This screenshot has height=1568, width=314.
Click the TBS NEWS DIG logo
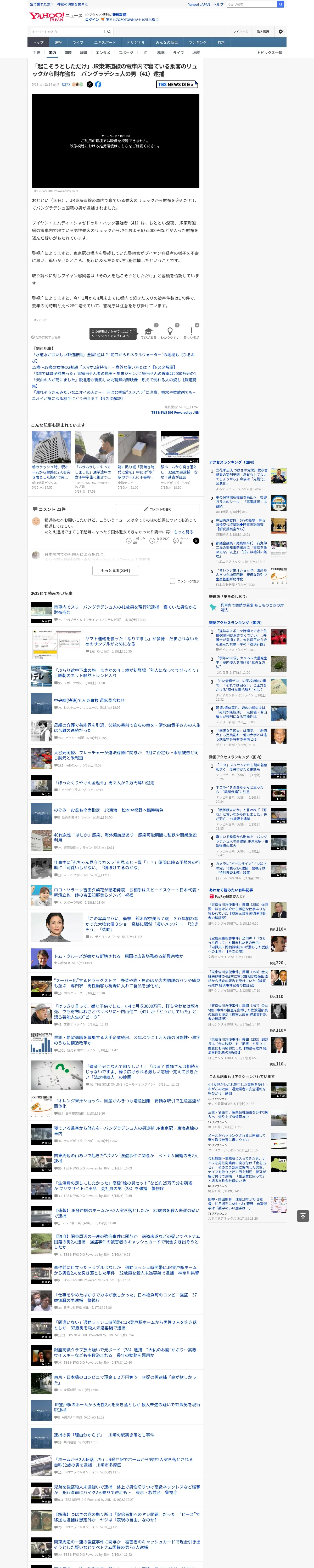[x=177, y=85]
